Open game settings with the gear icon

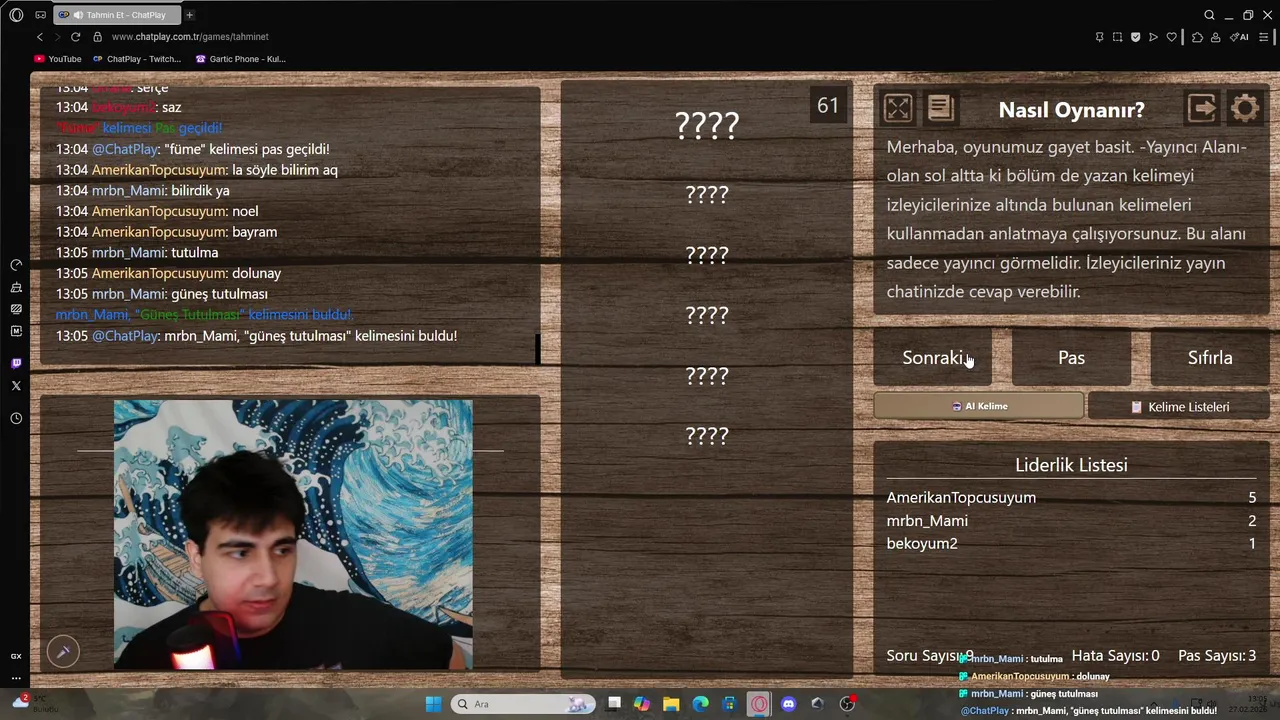[1245, 108]
